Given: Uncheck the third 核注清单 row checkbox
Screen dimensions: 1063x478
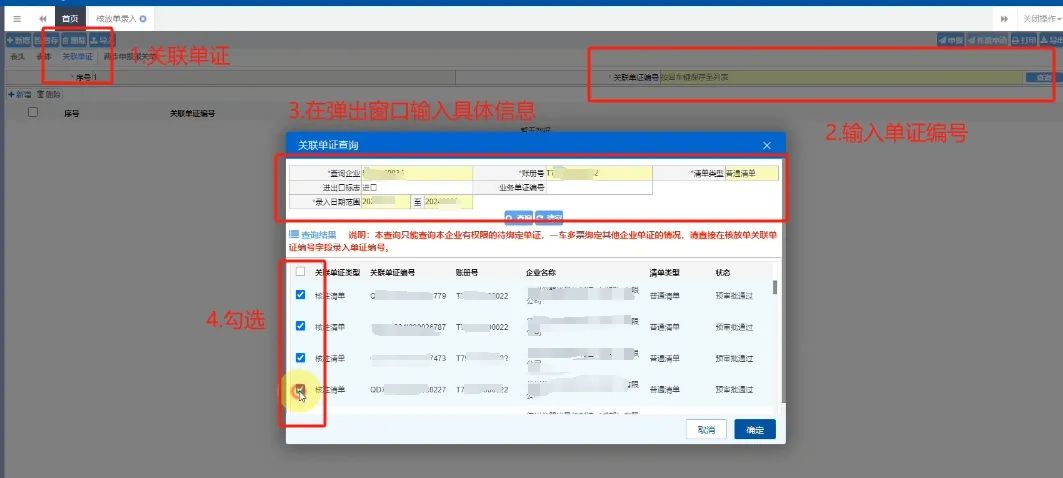Looking at the screenshot, I should pos(300,357).
